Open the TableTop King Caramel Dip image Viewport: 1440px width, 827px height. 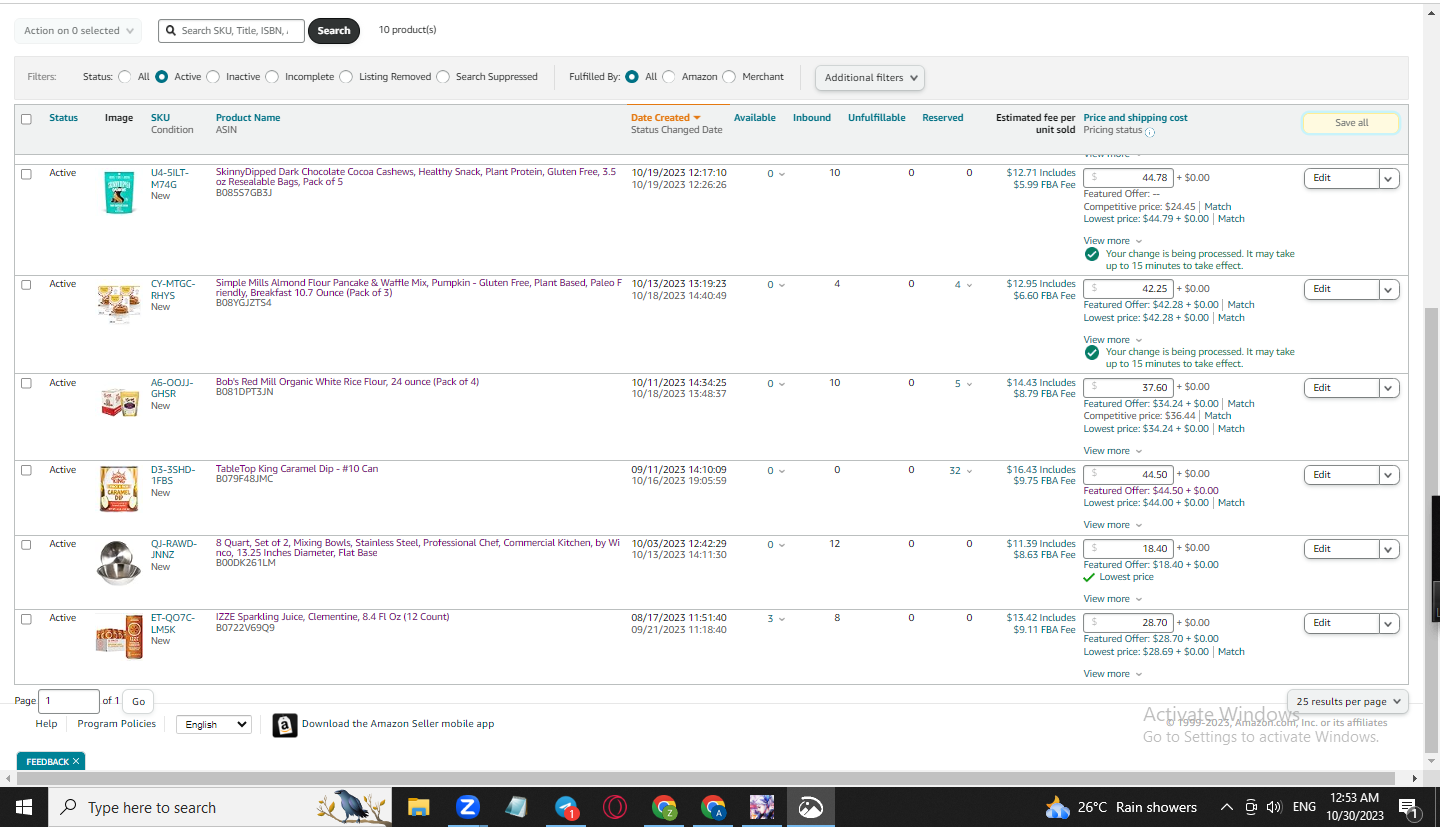click(x=119, y=490)
